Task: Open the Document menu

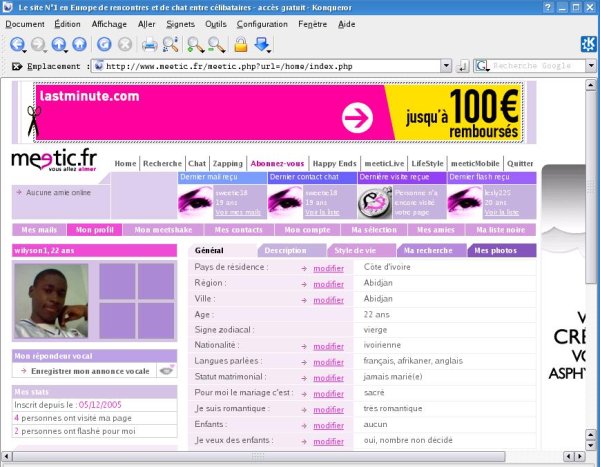Action: click(x=25, y=24)
